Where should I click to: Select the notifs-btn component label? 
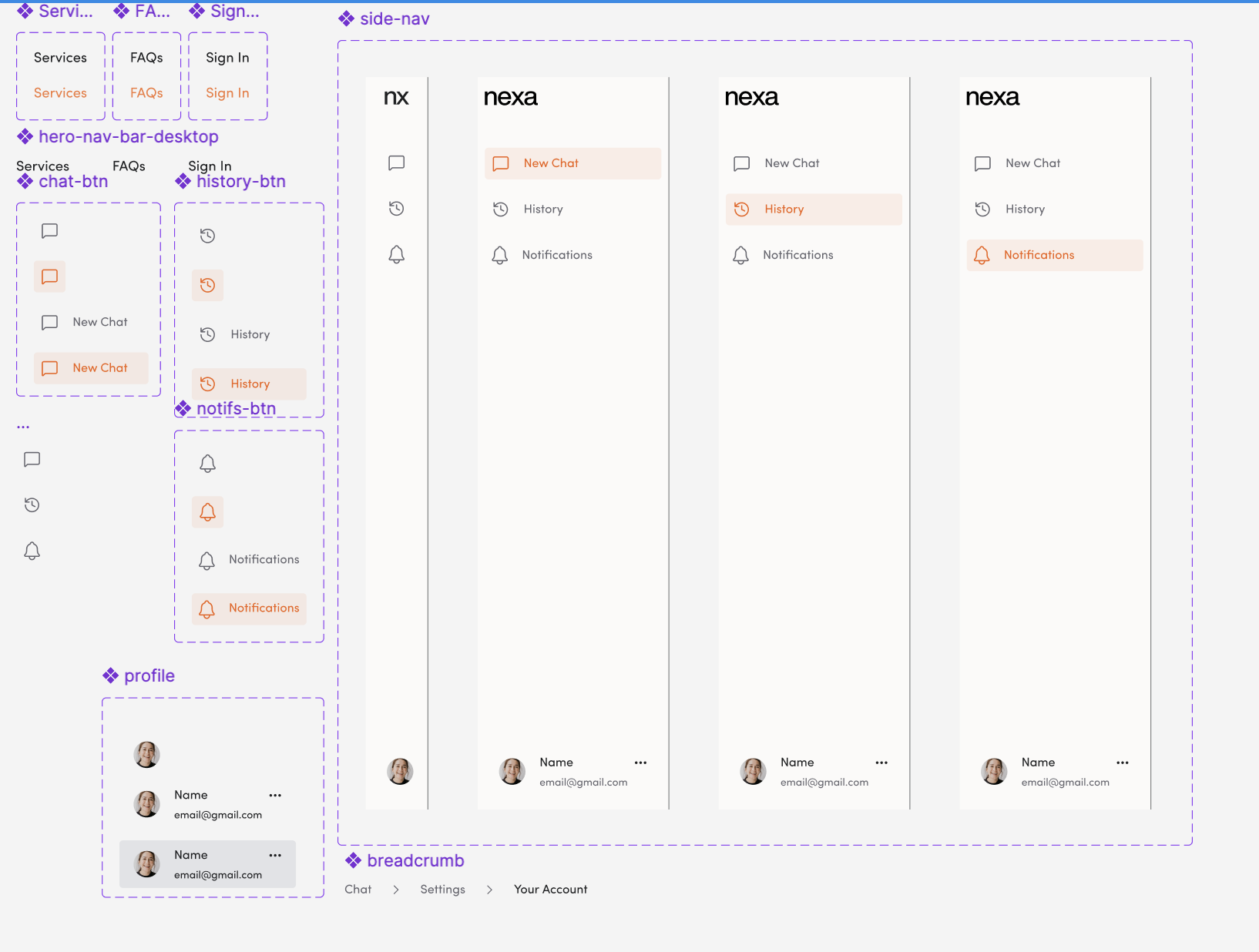(226, 409)
